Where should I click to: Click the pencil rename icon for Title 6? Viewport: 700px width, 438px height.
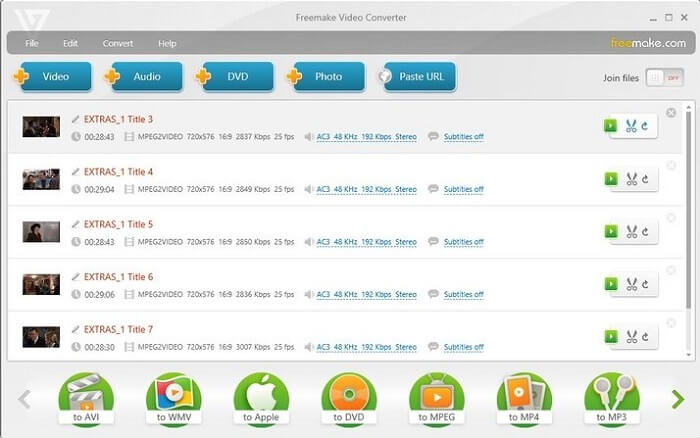pyautogui.click(x=75, y=277)
